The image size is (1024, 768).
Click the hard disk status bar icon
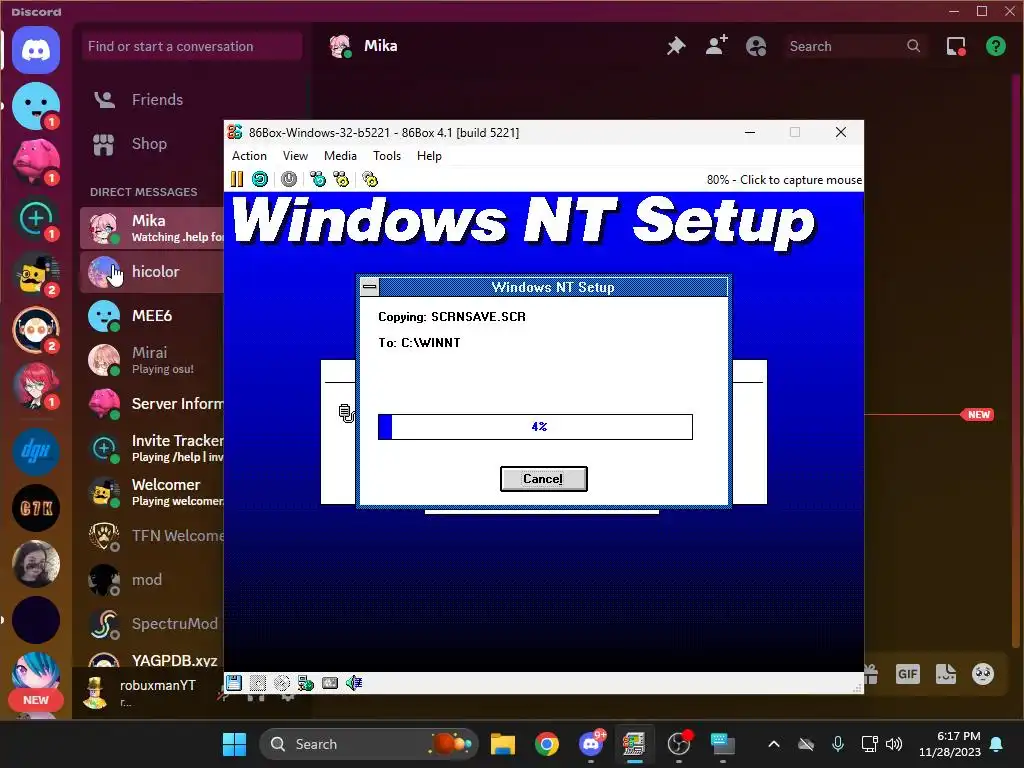(258, 683)
